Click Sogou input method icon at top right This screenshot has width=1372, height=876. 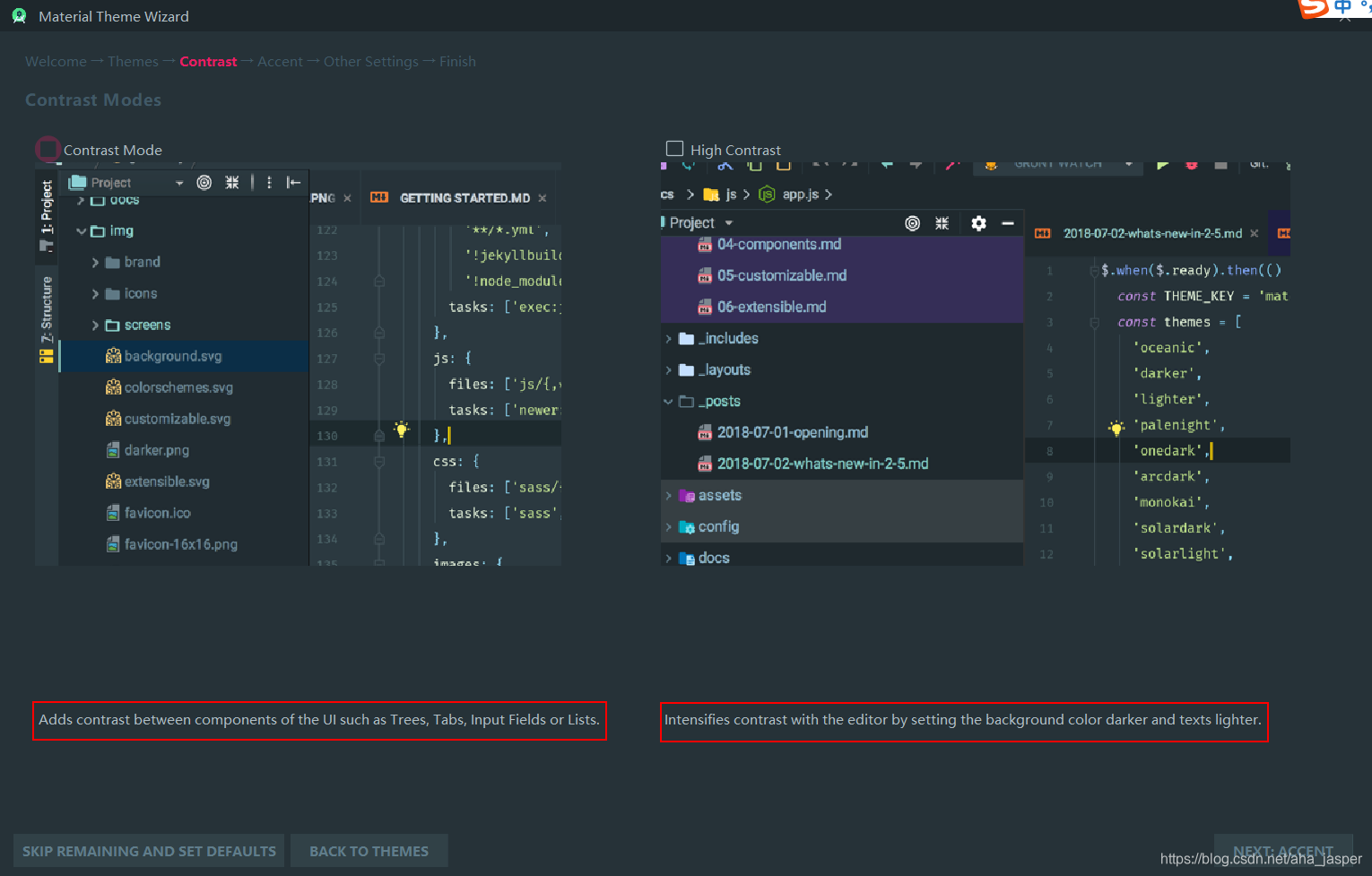coord(1314,8)
